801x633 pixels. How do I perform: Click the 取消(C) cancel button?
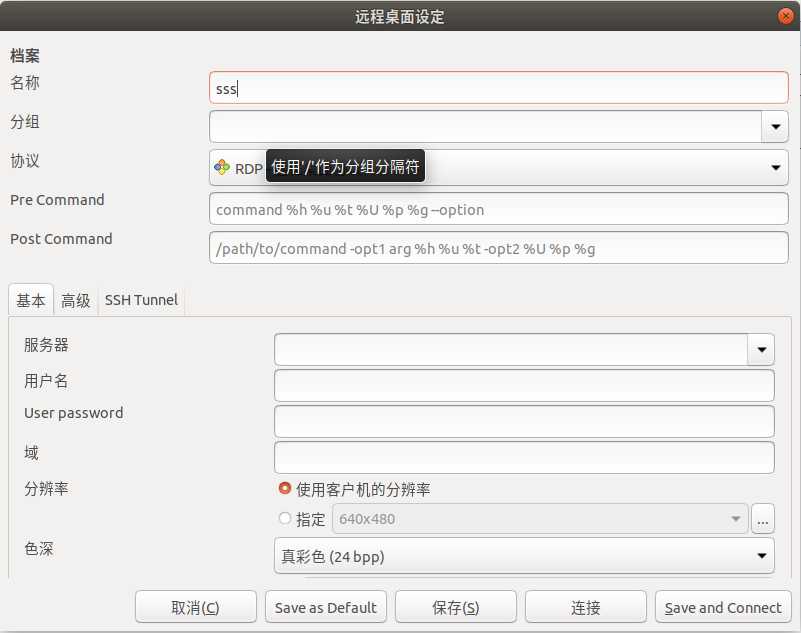(x=196, y=607)
